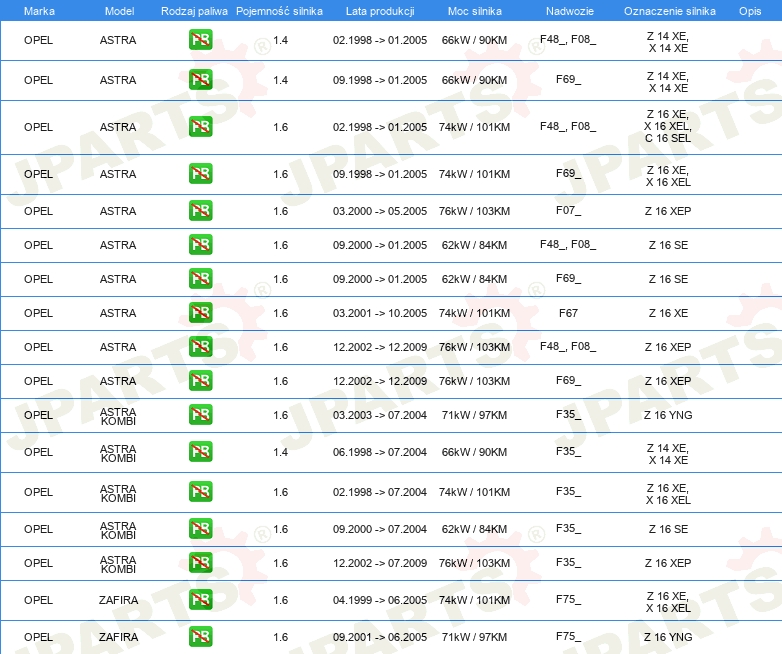Viewport: 782px width, 654px height.
Task: Click petrol icon in Astra 1.4 F48_, F08_ row
Action: click(200, 40)
